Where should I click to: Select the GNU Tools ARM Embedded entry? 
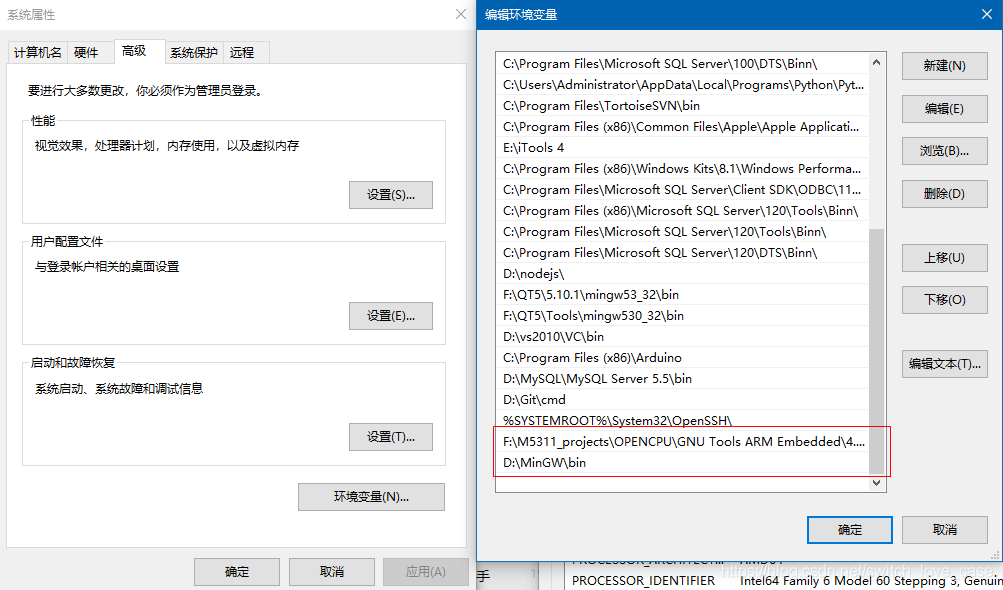tap(683, 442)
